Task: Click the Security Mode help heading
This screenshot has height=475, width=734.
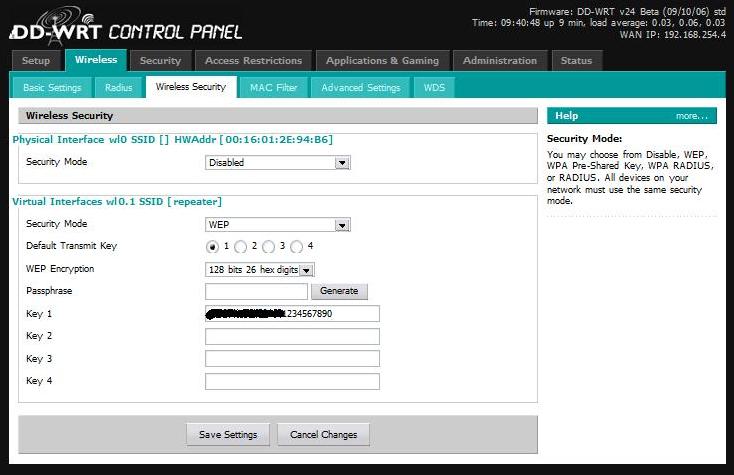Action: pyautogui.click(x=584, y=139)
